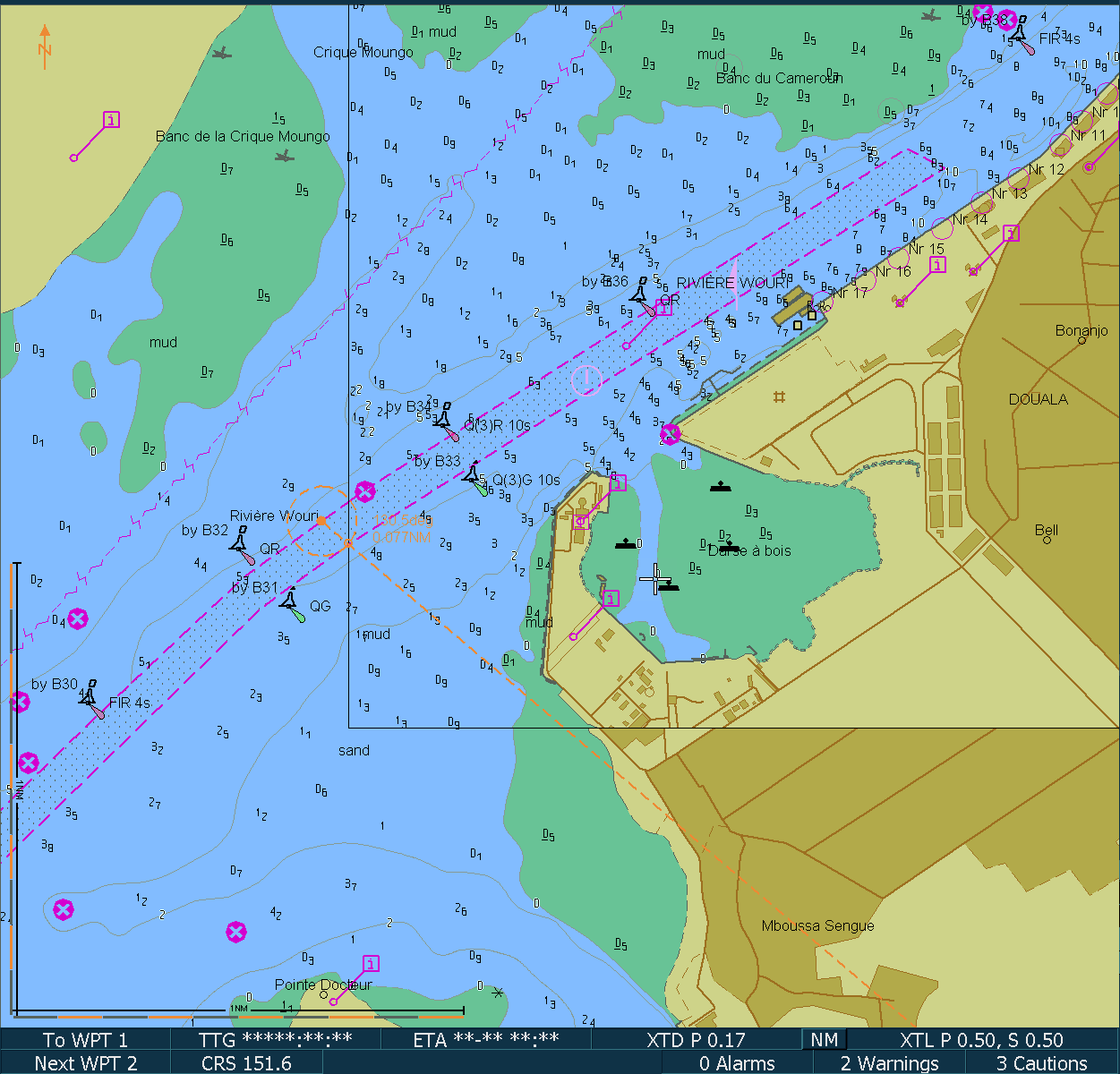This screenshot has height=1074, width=1120.
Task: Click the Next WPT 2 field
Action: pyautogui.click(x=86, y=1063)
